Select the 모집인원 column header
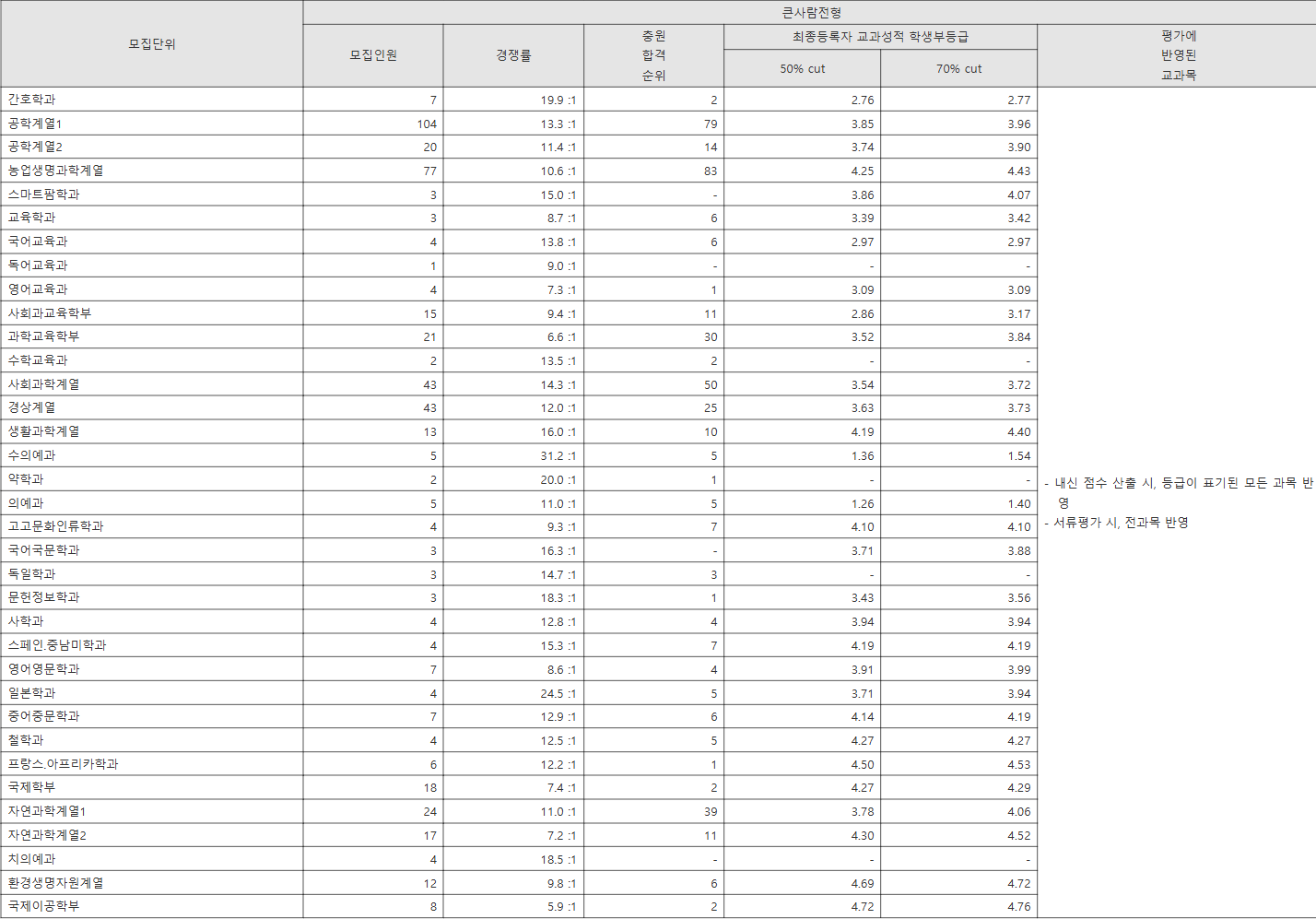Image resolution: width=1316 pixels, height=919 pixels. [373, 55]
